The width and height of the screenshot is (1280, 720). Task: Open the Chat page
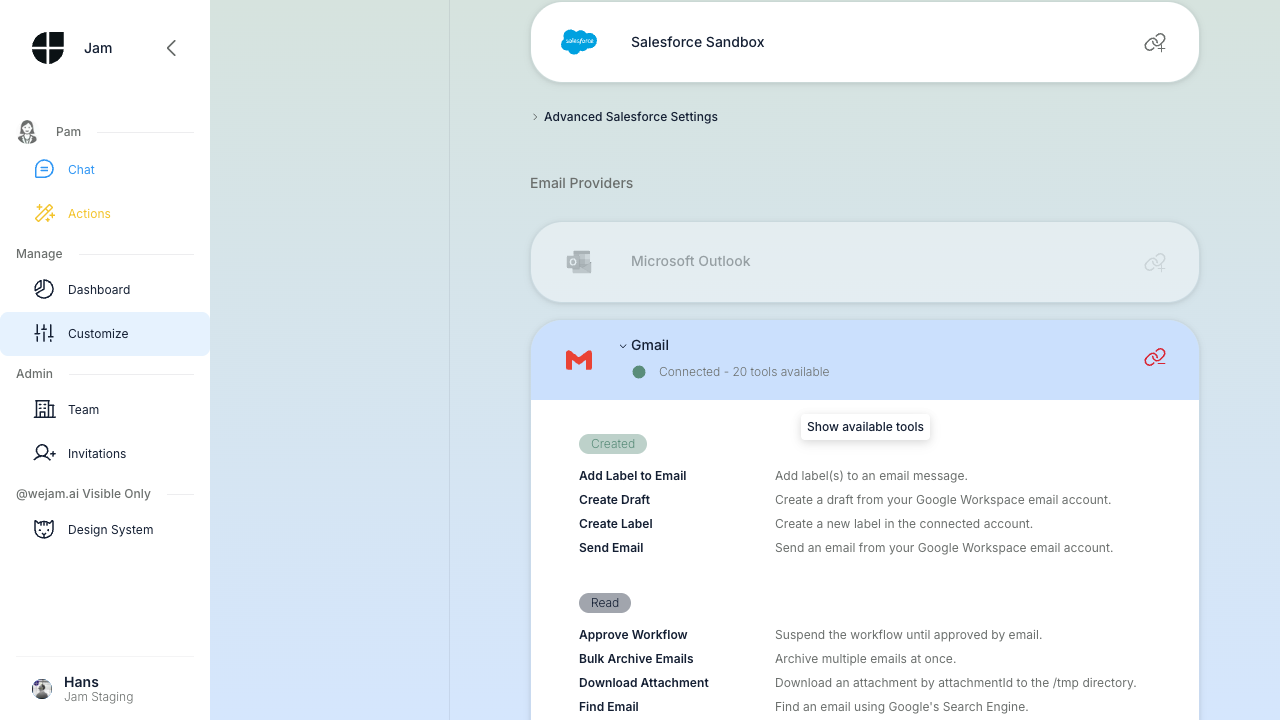point(105,169)
